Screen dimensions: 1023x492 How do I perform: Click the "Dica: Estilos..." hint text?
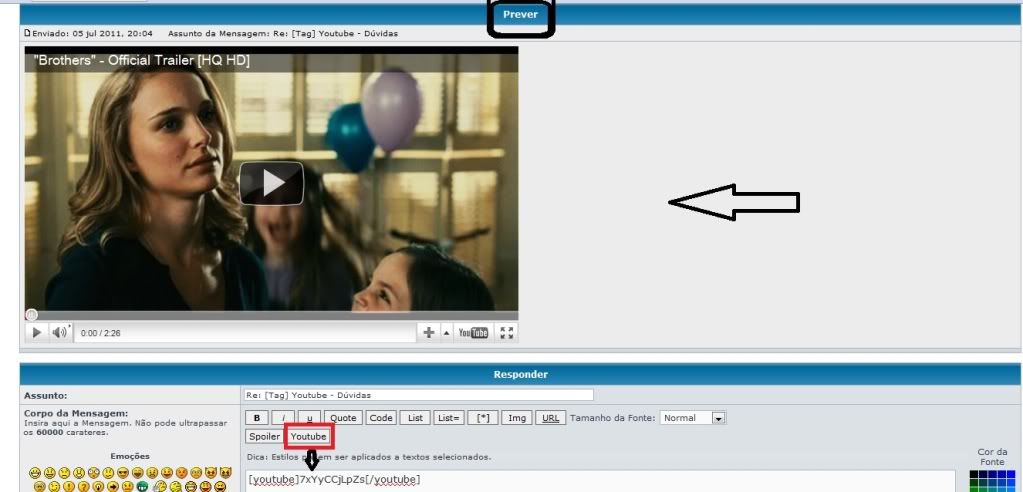[x=369, y=457]
